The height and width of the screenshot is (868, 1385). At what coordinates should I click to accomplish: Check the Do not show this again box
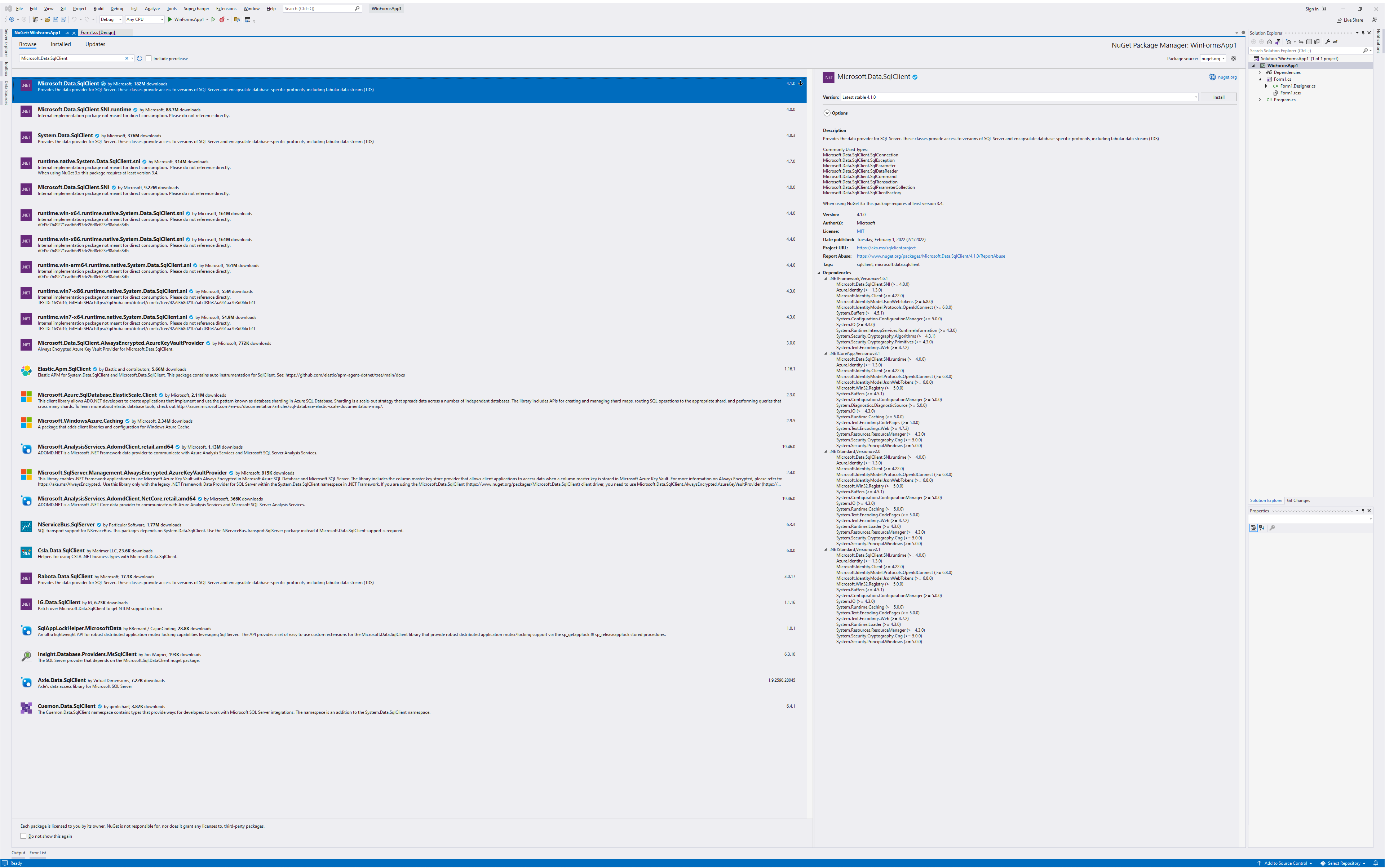tap(23, 836)
